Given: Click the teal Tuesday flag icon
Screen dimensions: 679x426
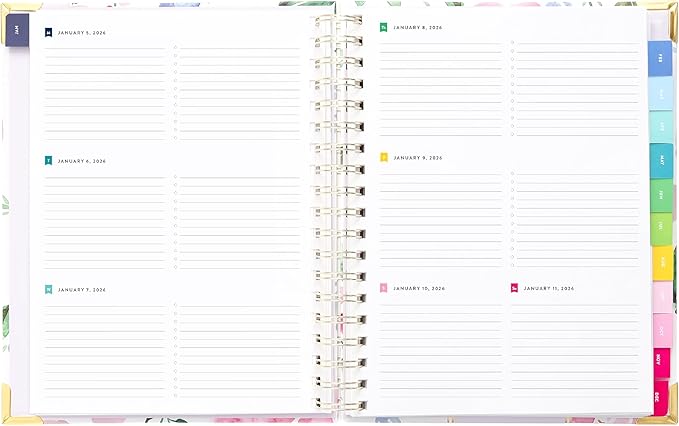Looking at the screenshot, I should click(48, 161).
